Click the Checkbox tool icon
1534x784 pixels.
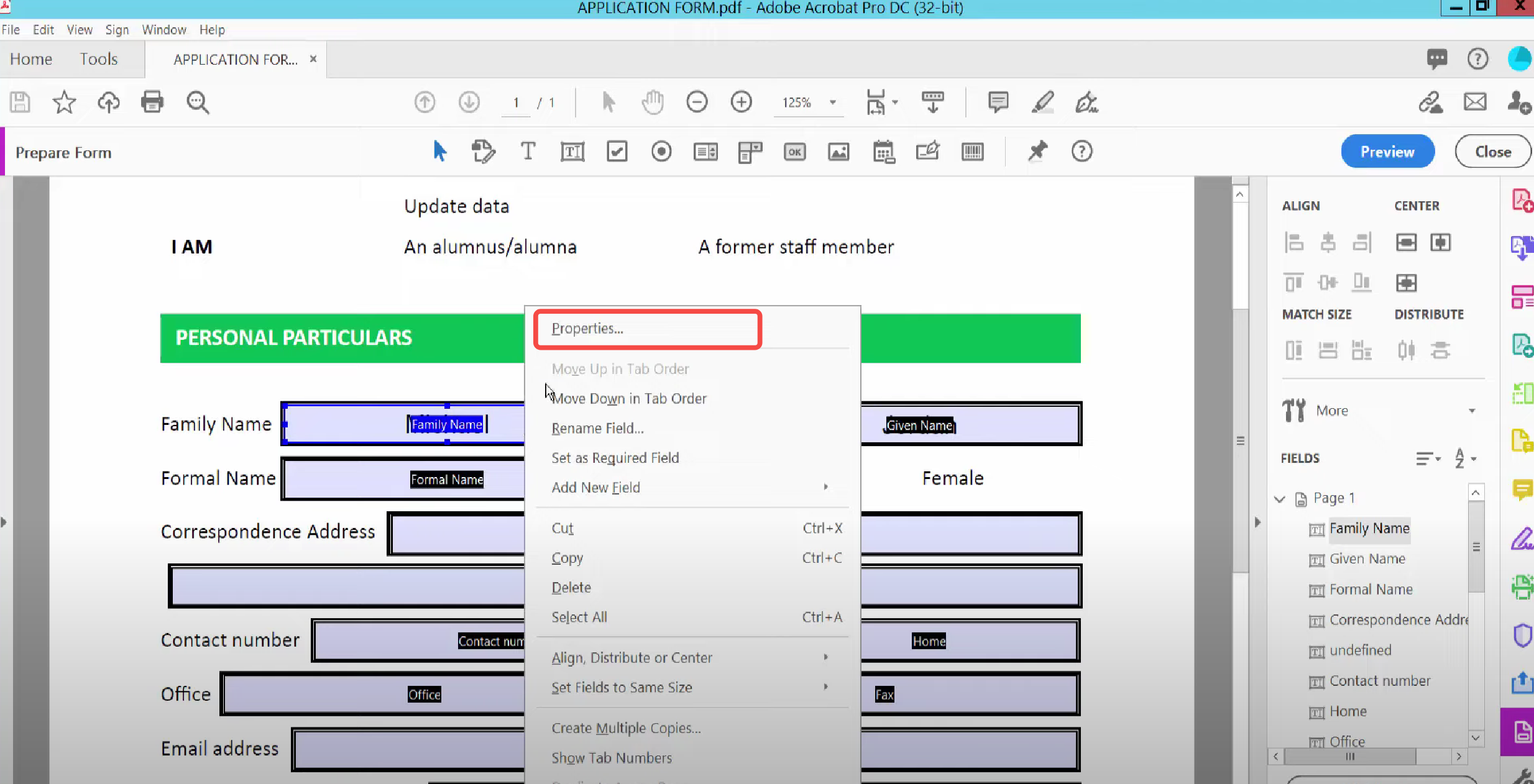tap(616, 152)
